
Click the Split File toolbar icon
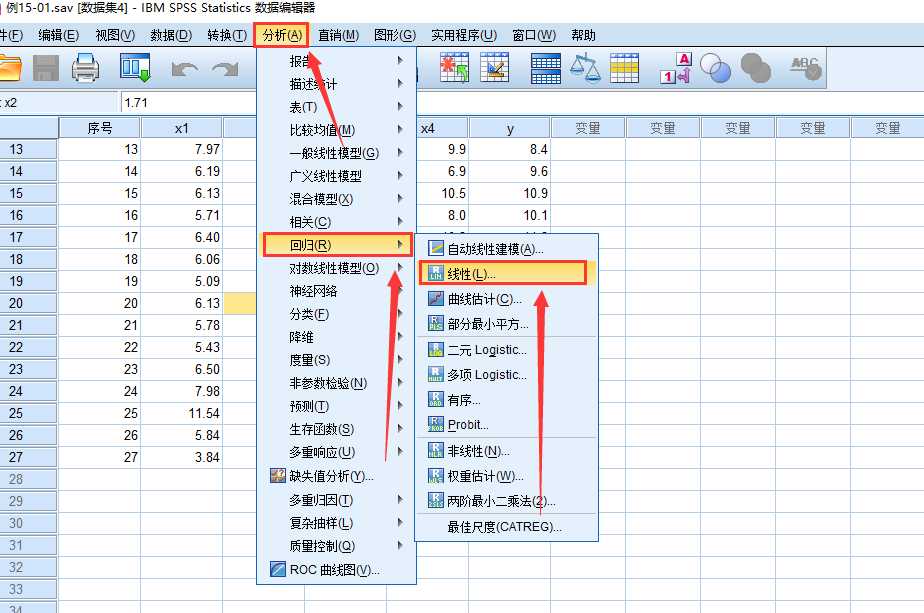coord(546,68)
